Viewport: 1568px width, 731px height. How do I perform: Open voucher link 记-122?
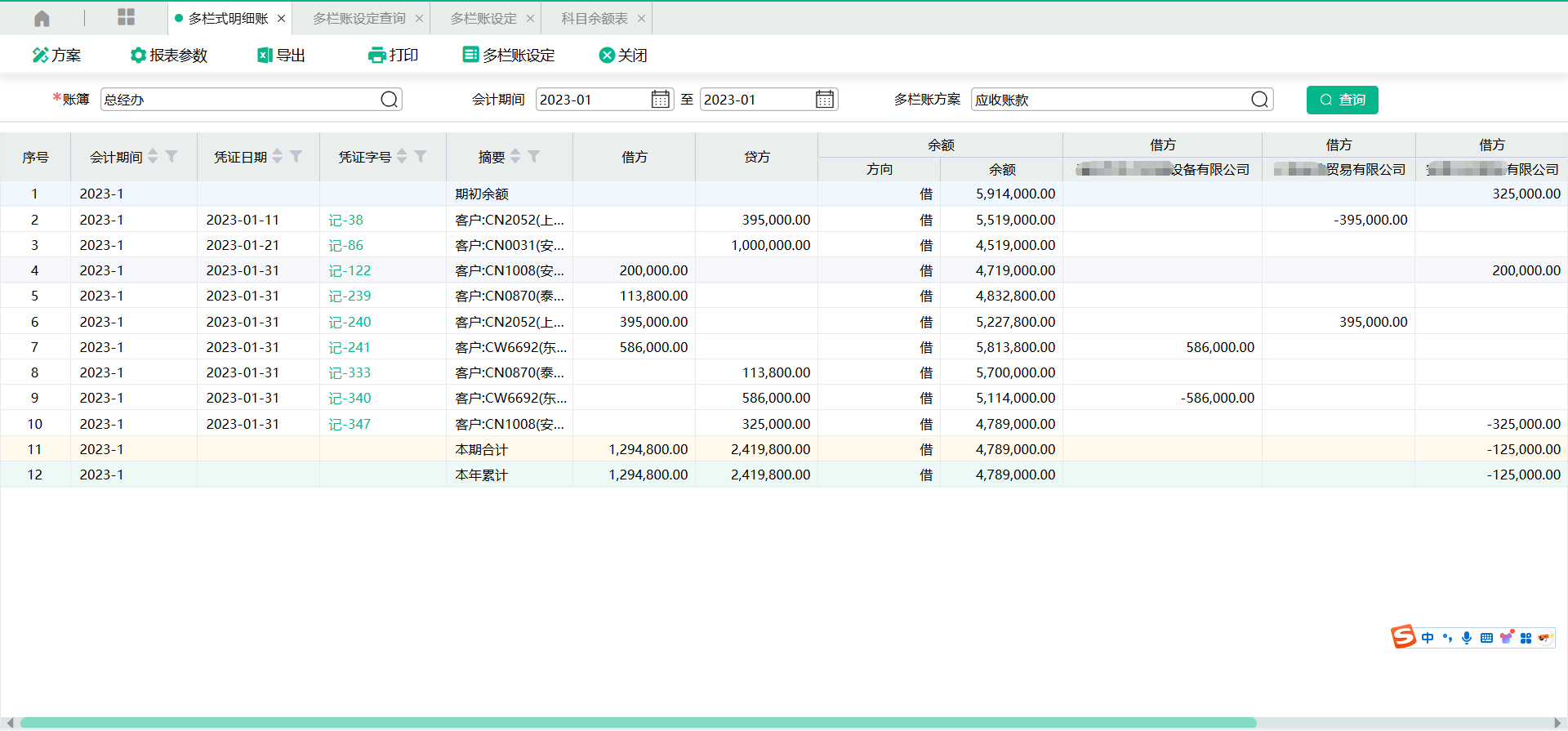(350, 270)
